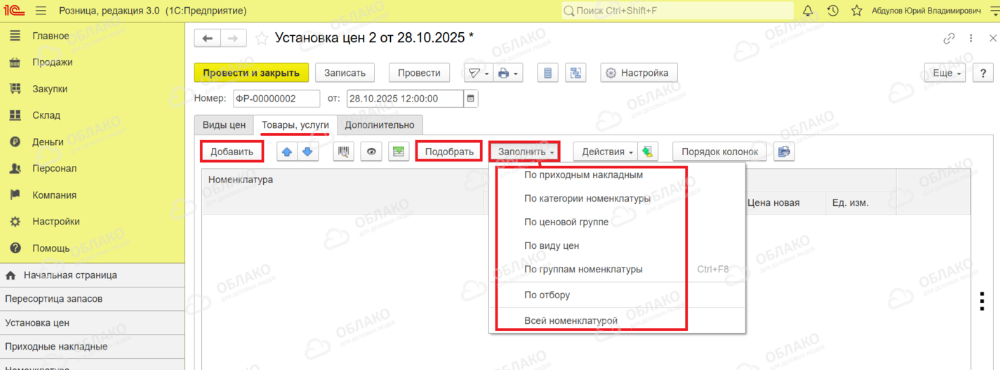Open document structure subordination icon
The width and height of the screenshot is (1000, 370).
click(x=575, y=73)
